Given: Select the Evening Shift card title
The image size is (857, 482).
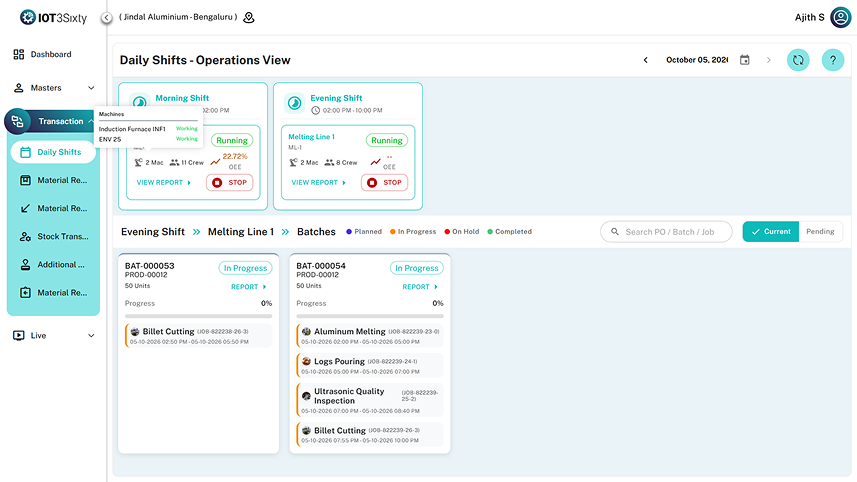Looking at the screenshot, I should (x=336, y=98).
